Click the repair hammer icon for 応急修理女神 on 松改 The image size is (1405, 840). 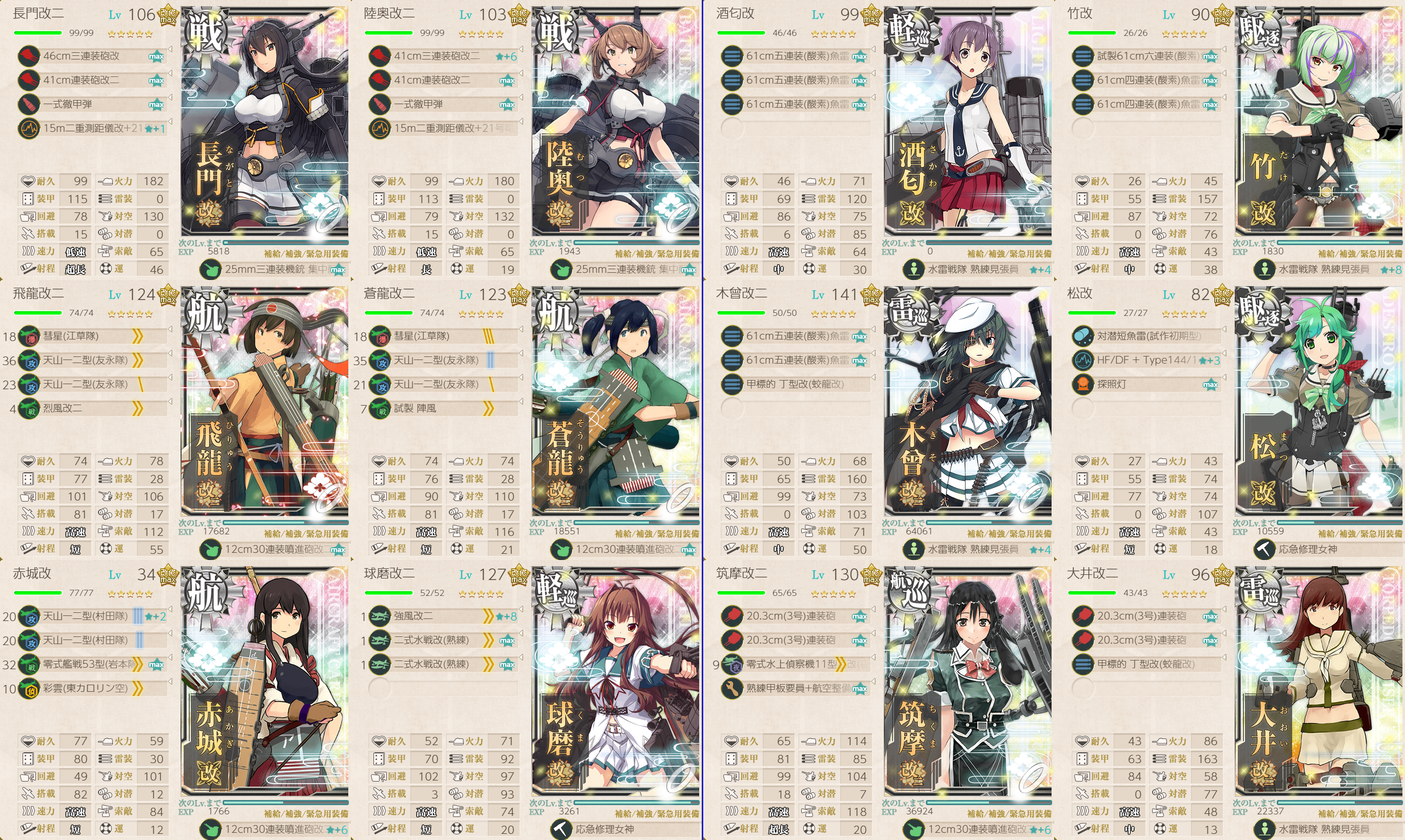click(x=1264, y=549)
